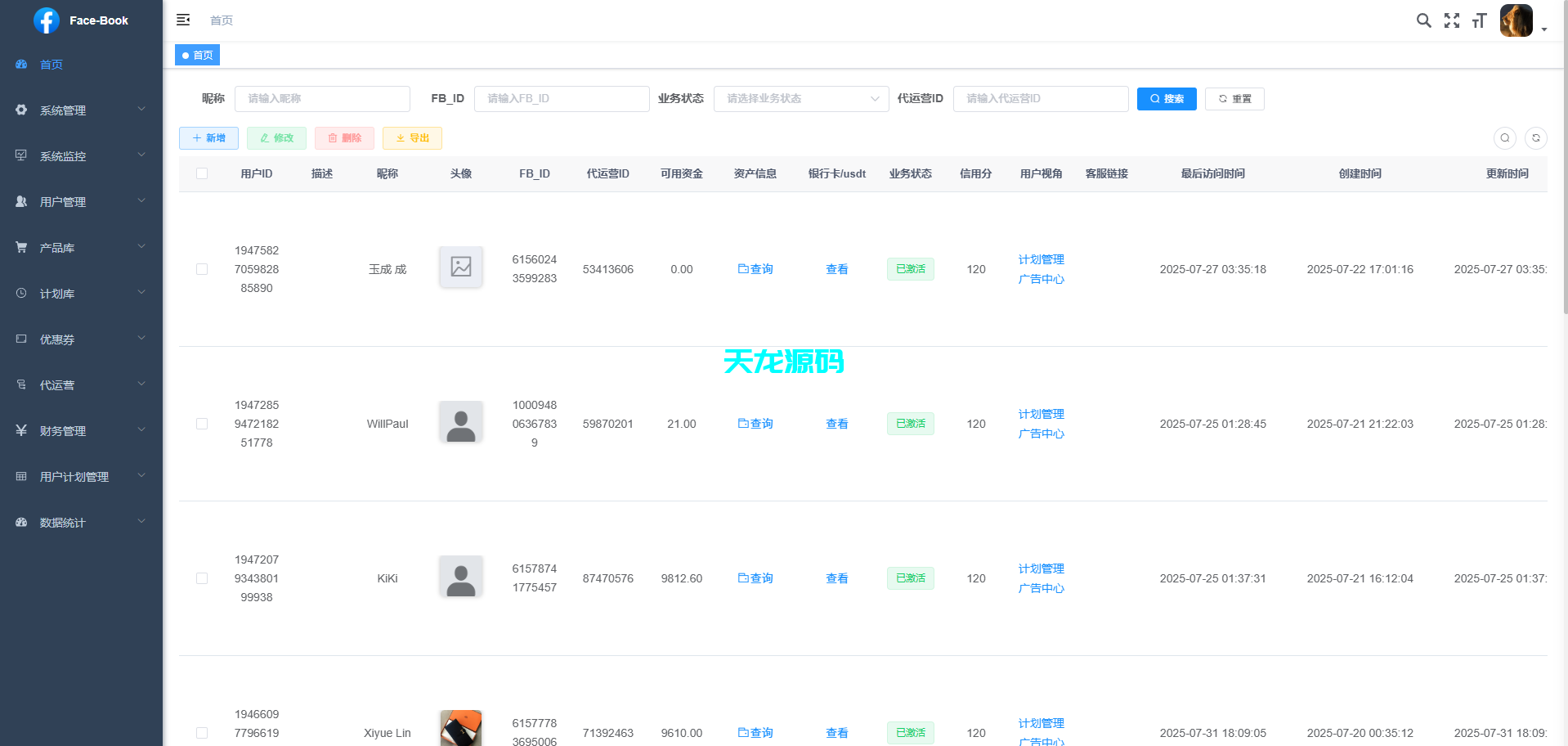
Task: Open the Face-Book logo icon
Action: pos(47,20)
